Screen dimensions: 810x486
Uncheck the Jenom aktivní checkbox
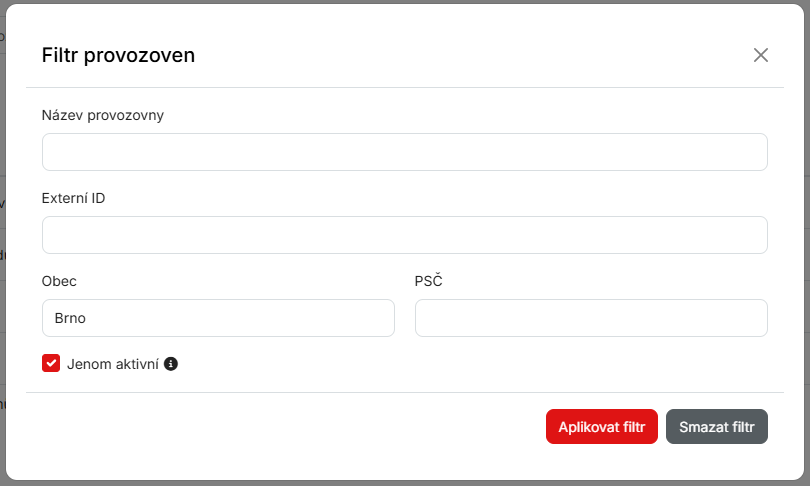[x=51, y=364]
